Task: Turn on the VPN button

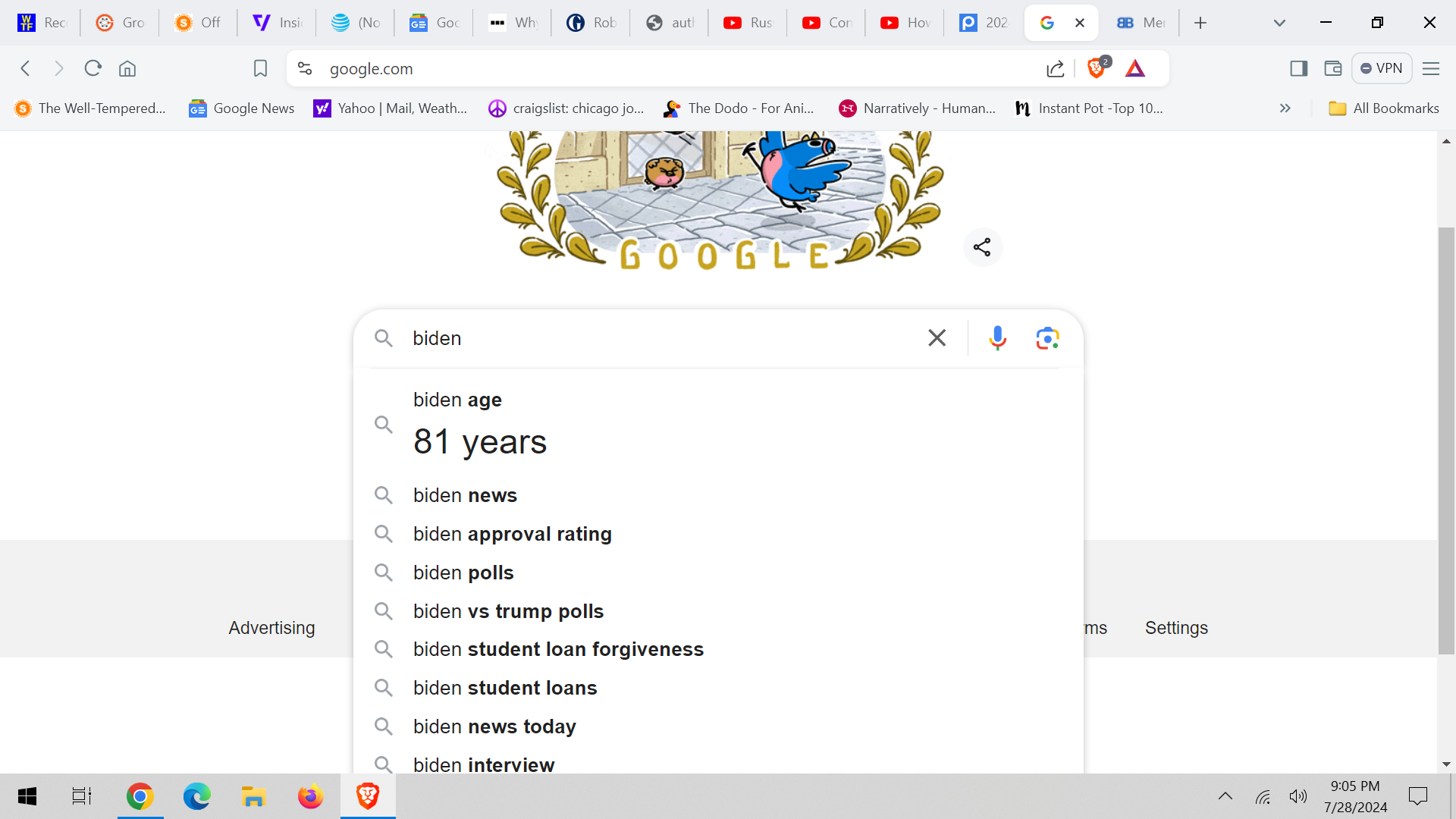Action: pyautogui.click(x=1382, y=68)
